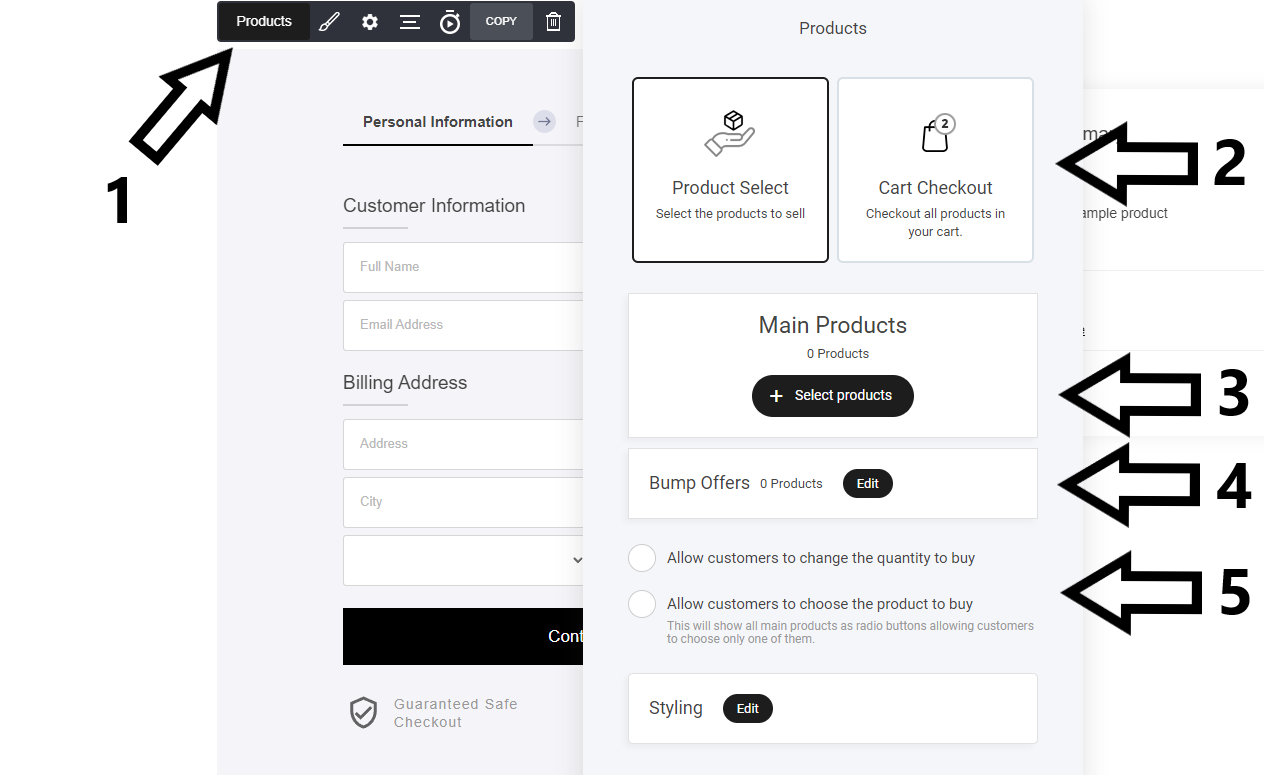The width and height of the screenshot is (1264, 775).
Task: Open the dropdown below the City field
Action: 463,560
